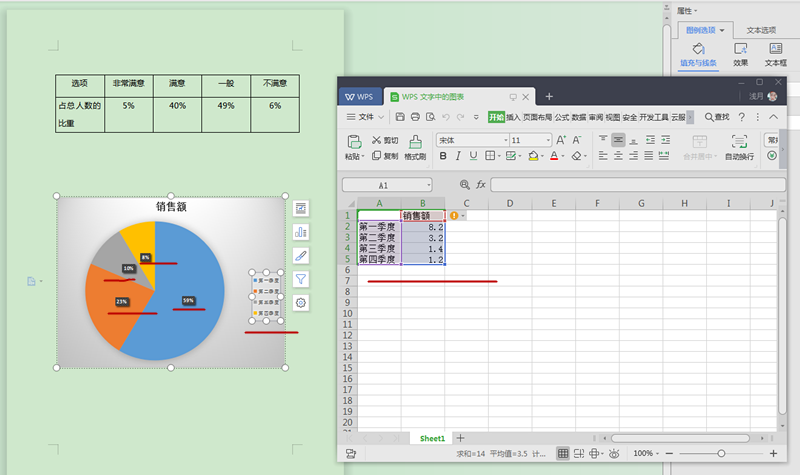Open chart settings gear icon
This screenshot has height=475, width=800.
[301, 303]
